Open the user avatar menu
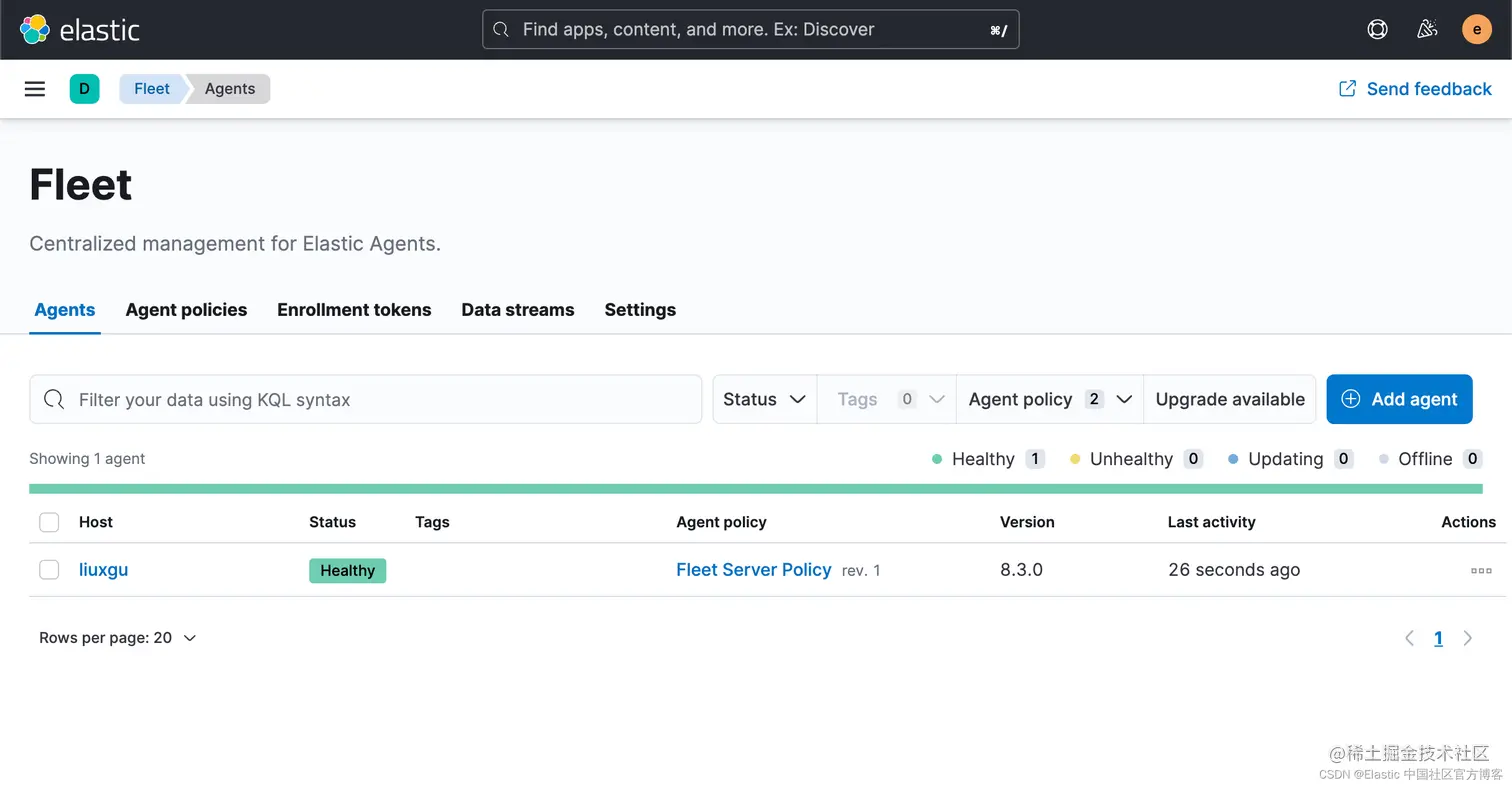 pos(1476,29)
